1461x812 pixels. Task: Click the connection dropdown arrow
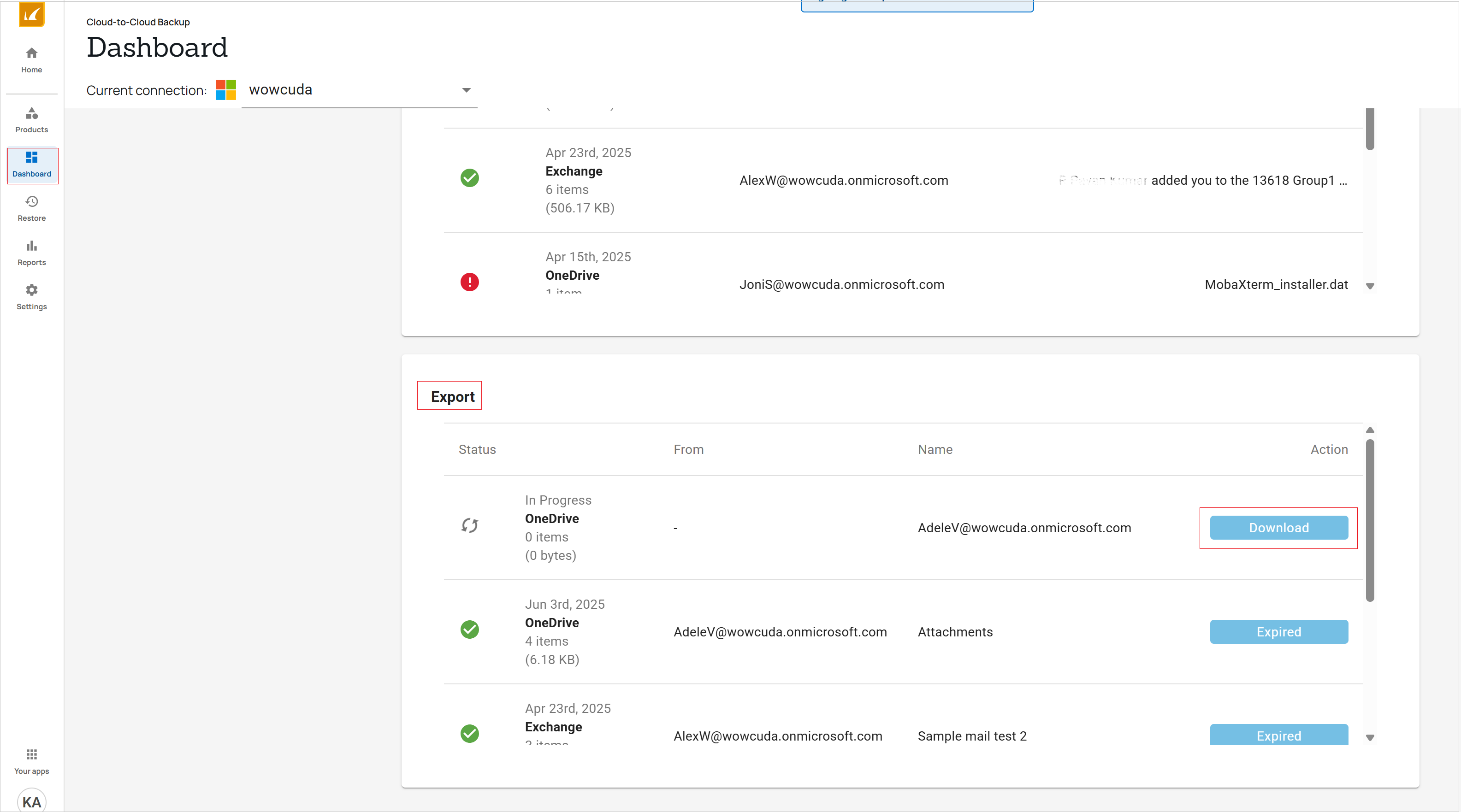tap(466, 90)
